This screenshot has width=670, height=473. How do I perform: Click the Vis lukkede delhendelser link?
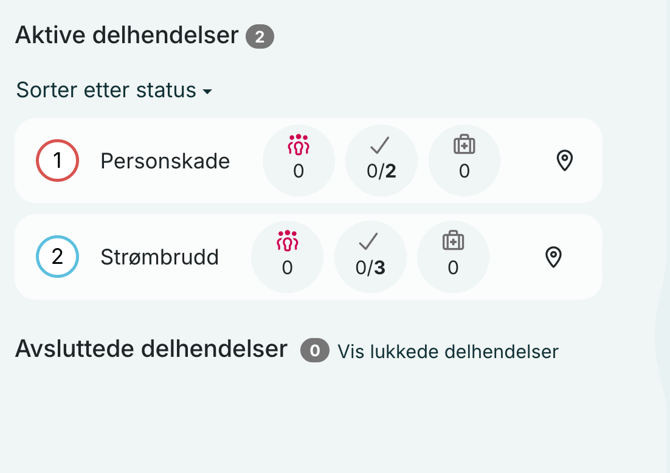[x=448, y=351]
